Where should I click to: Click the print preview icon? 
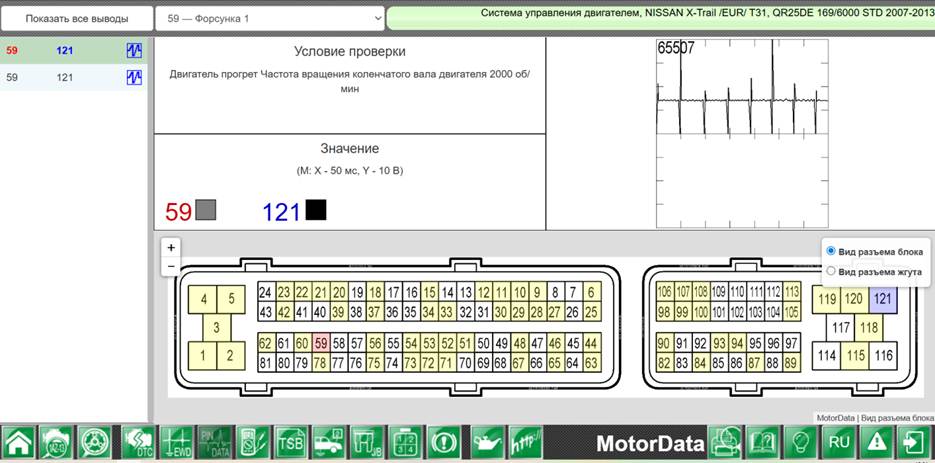pyautogui.click(x=725, y=443)
